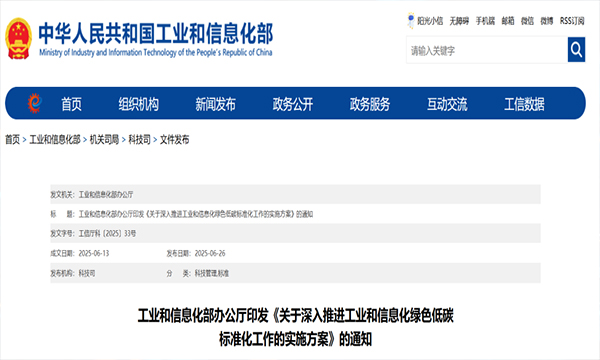Screen dimensions: 600x360
Task: Select 互动交流 in the navigation bar
Action: pyautogui.click(x=447, y=104)
